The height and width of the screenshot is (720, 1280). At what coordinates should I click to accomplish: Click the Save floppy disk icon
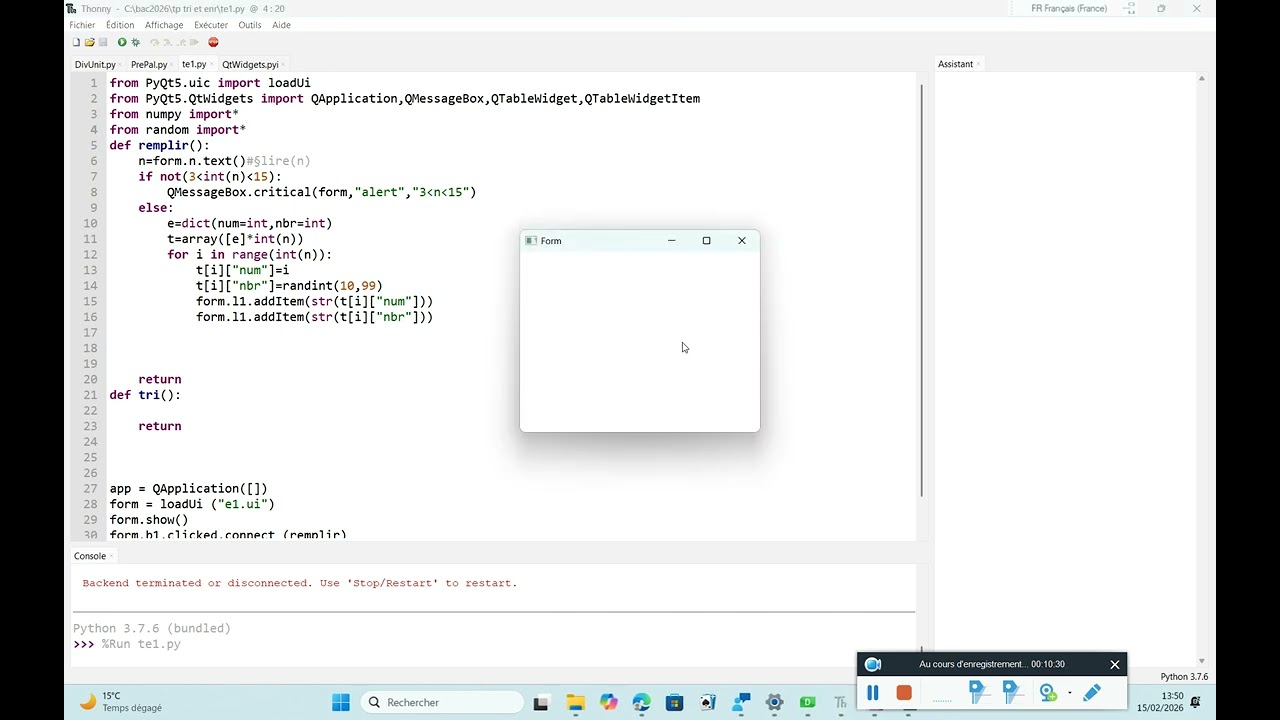coord(103,42)
